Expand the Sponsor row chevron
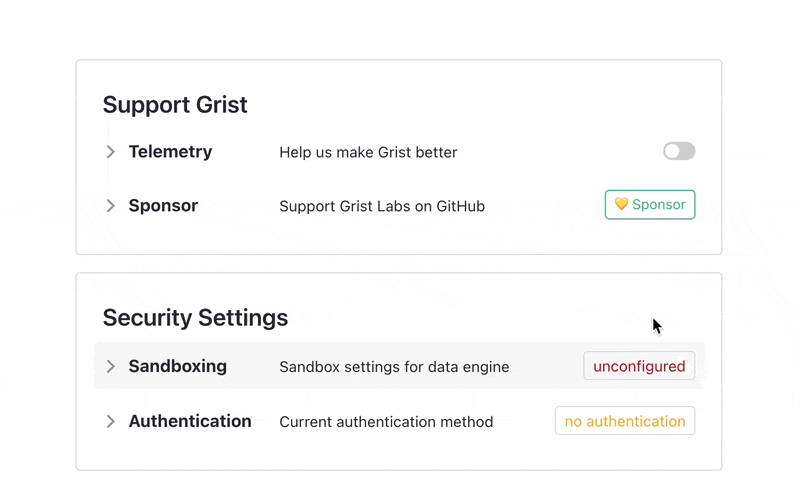Image resolution: width=800 pixels, height=482 pixels. coord(110,206)
